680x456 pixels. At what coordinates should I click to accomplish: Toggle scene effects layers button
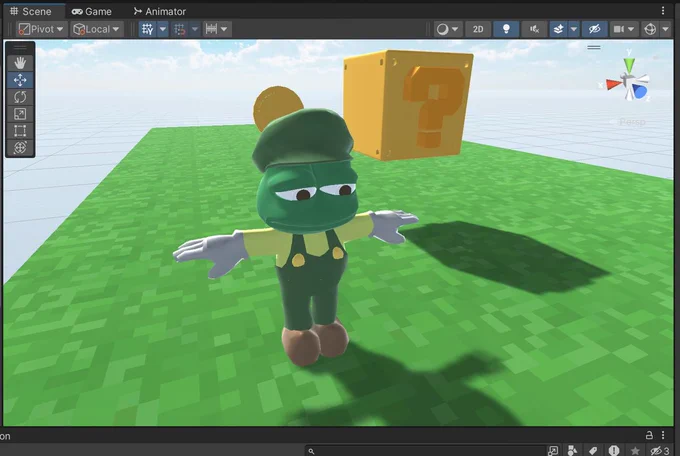[559, 29]
